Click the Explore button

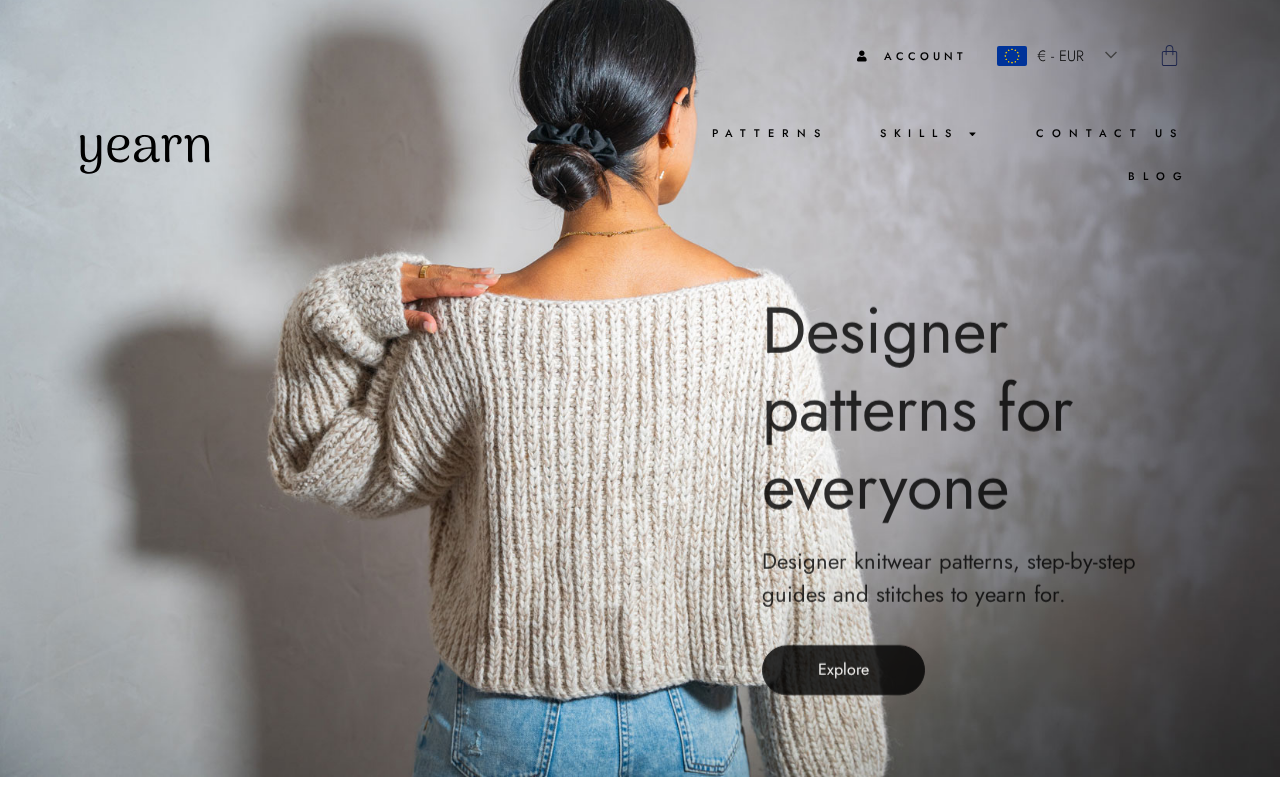843,670
